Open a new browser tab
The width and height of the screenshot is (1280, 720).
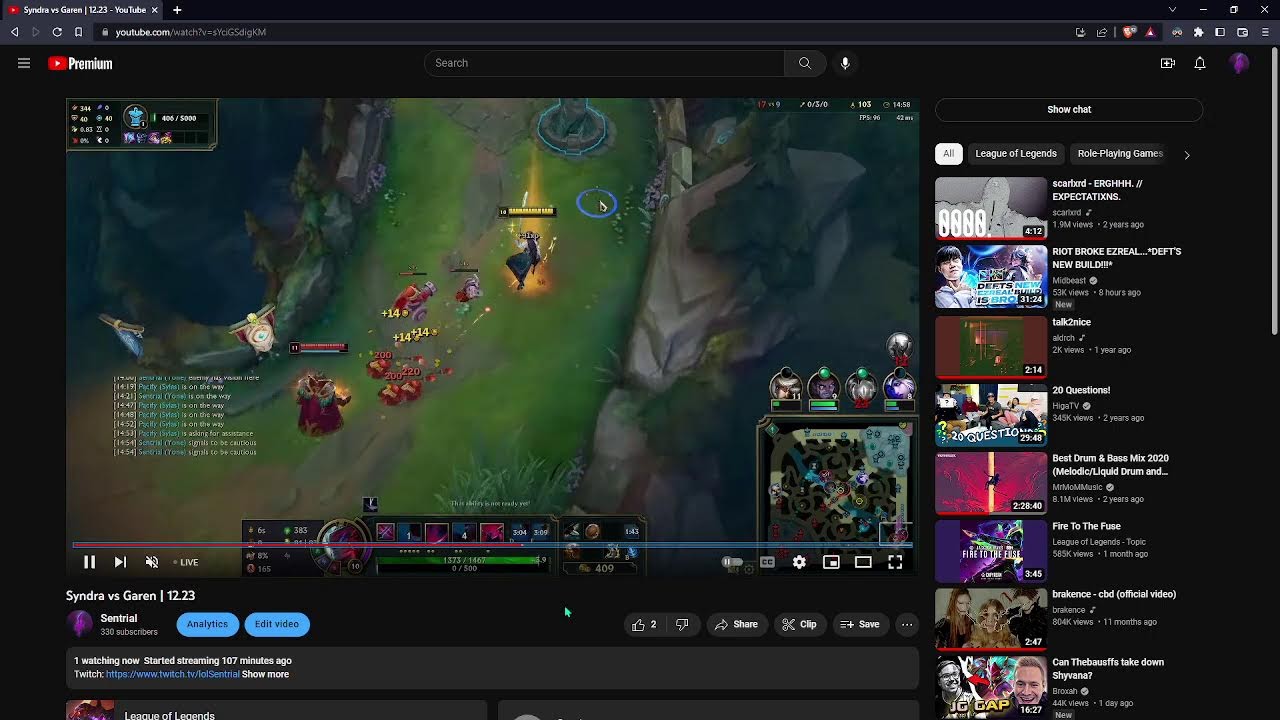click(177, 10)
